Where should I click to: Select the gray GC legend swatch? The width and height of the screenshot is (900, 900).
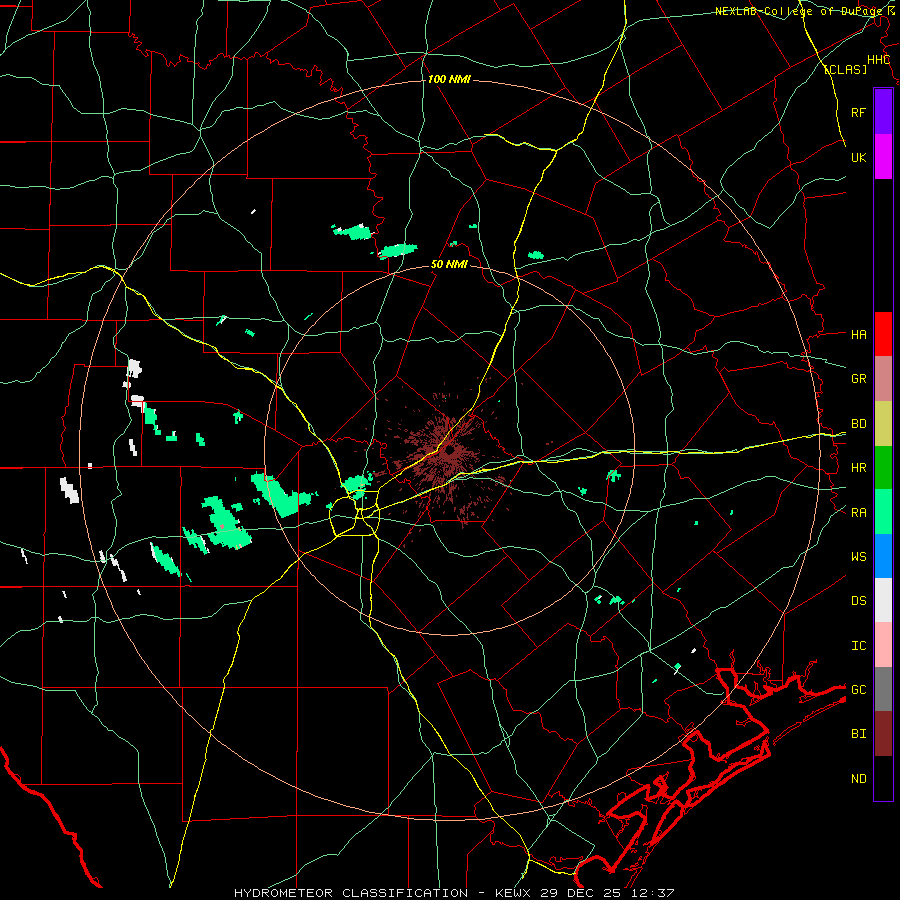point(883,689)
